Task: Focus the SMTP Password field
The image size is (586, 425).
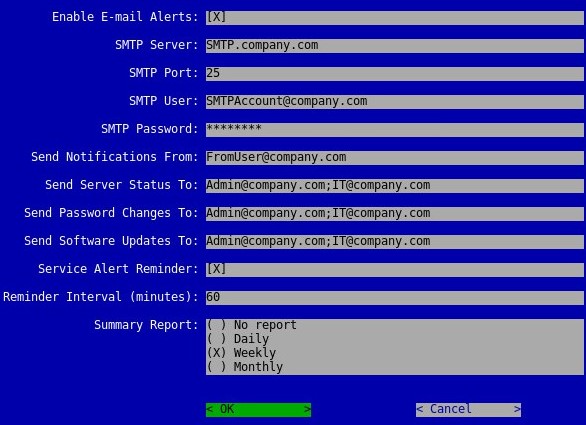Action: coord(395,130)
